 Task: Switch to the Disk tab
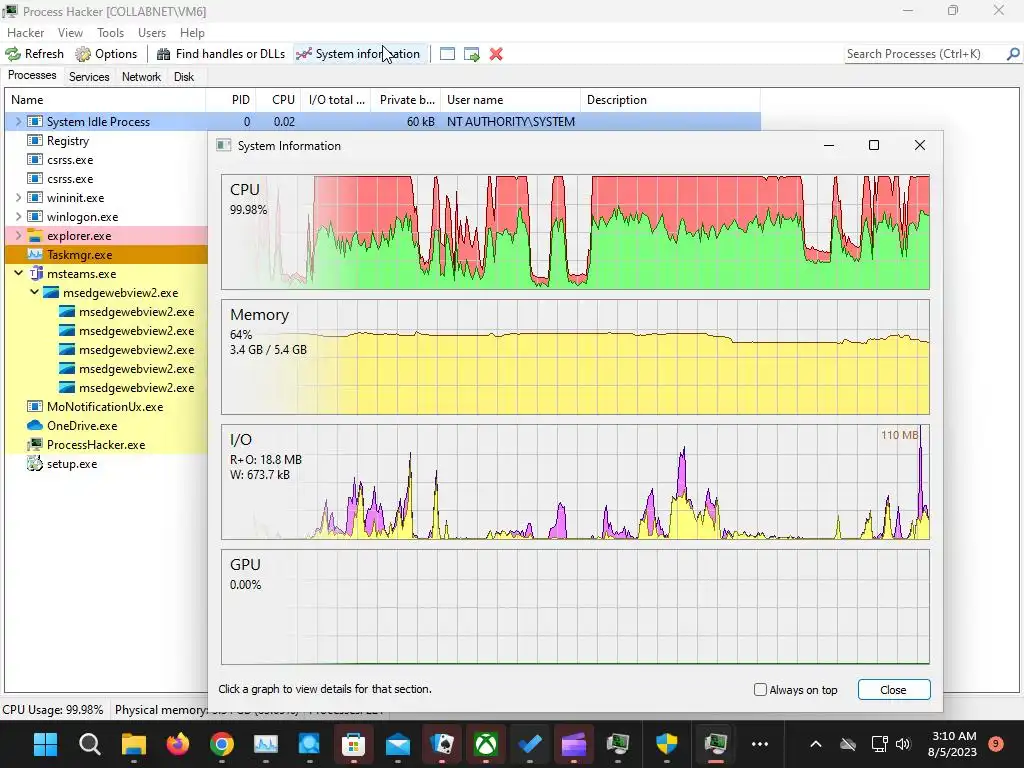coord(184,76)
